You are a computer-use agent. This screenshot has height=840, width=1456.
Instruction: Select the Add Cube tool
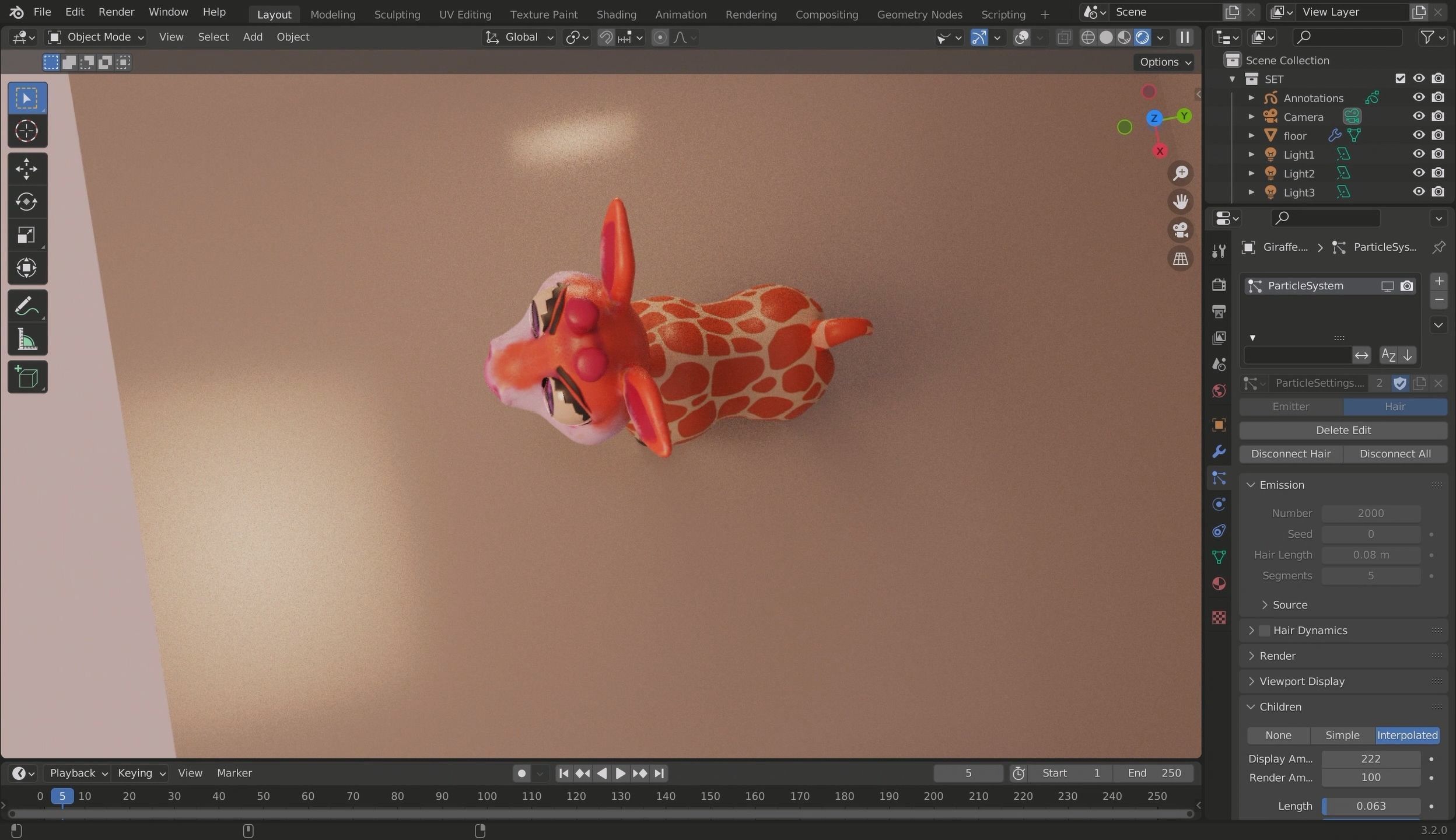pyautogui.click(x=27, y=377)
